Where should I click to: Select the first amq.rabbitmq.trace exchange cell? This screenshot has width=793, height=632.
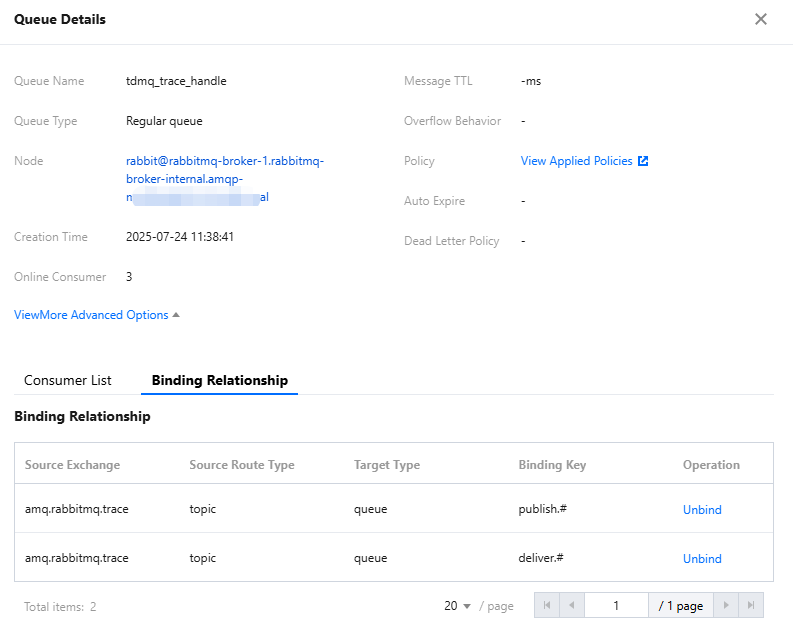point(77,510)
